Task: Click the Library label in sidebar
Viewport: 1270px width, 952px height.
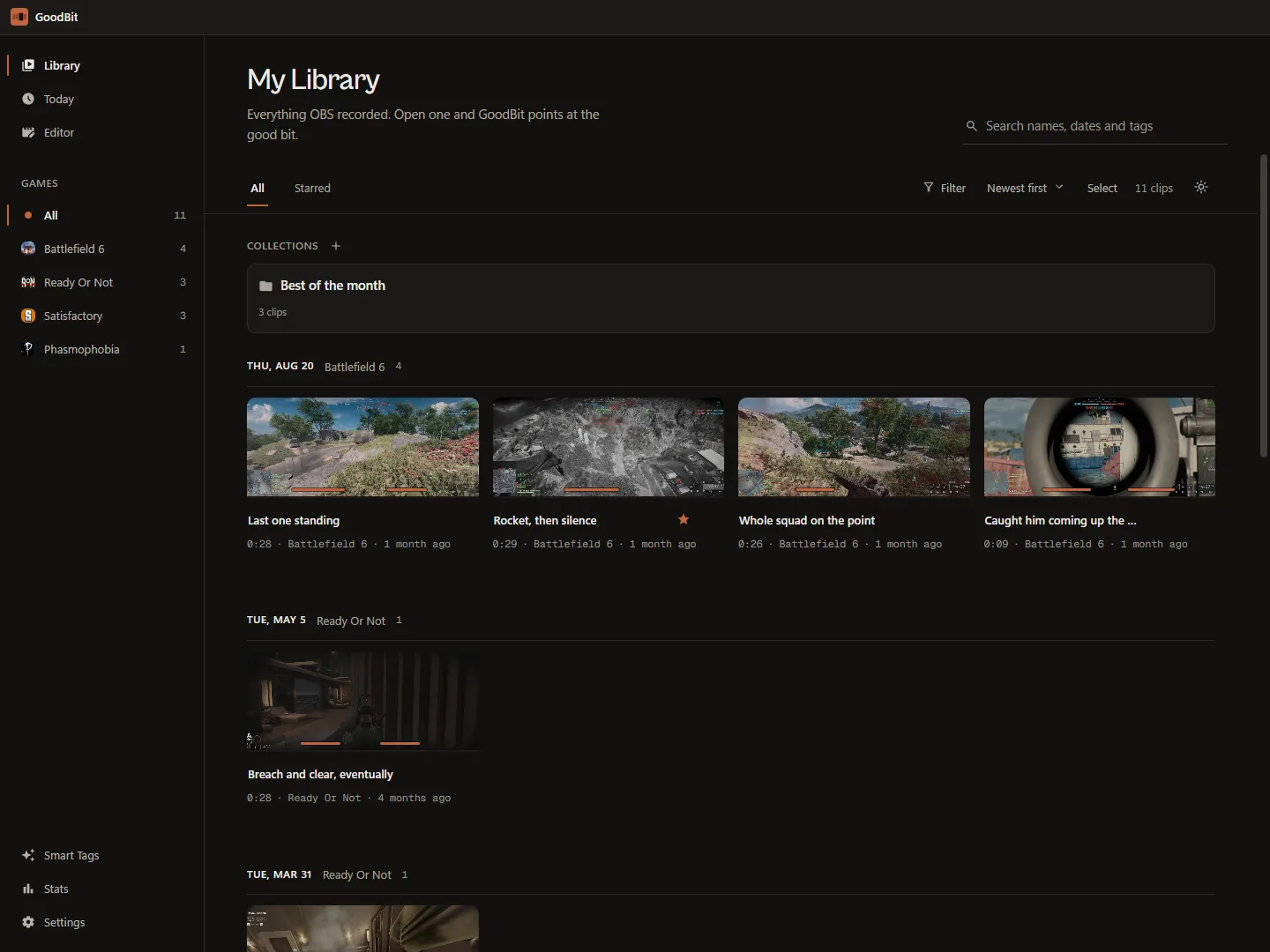Action: 62,65
